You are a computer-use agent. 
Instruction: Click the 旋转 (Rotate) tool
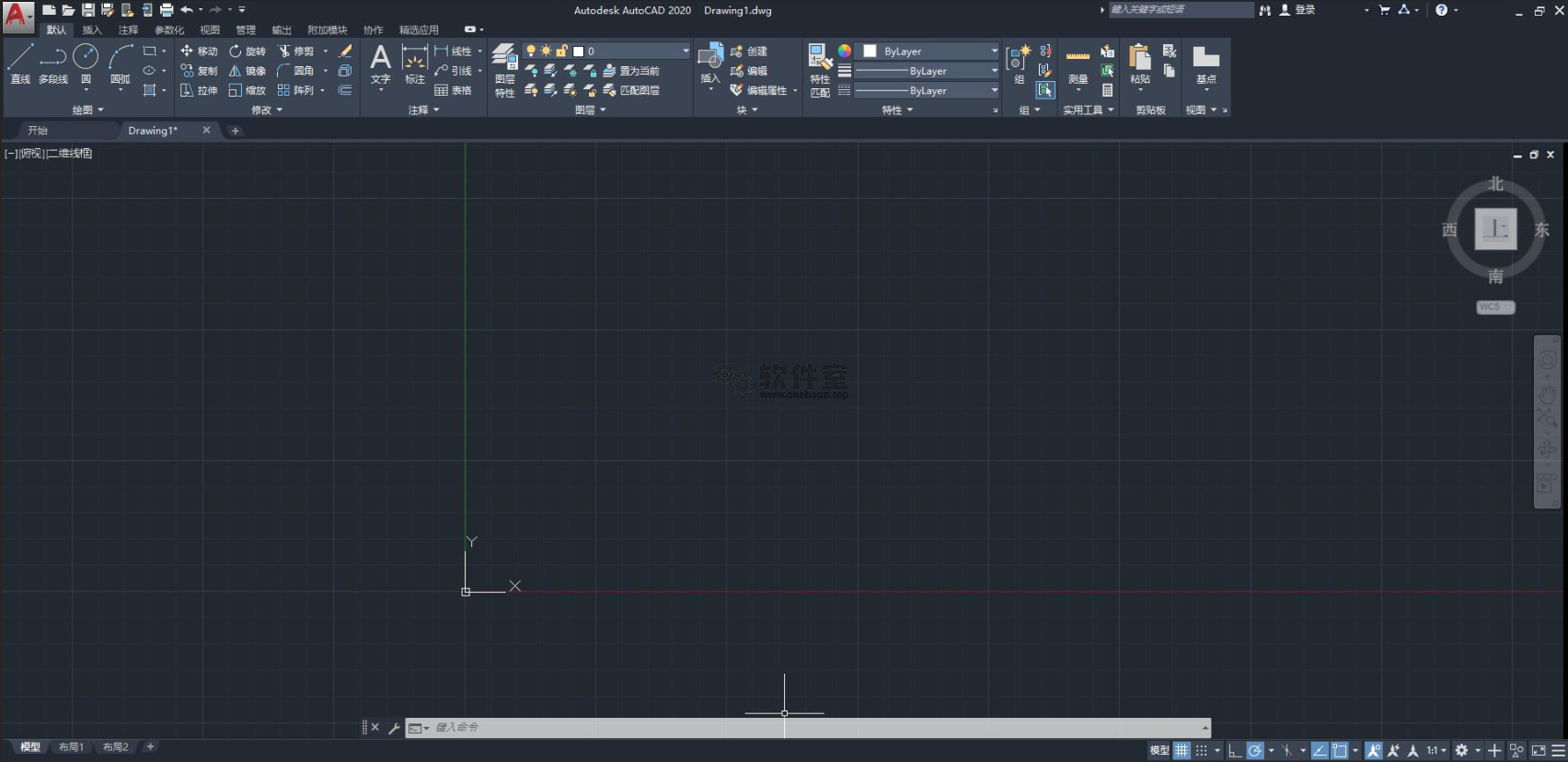[248, 52]
